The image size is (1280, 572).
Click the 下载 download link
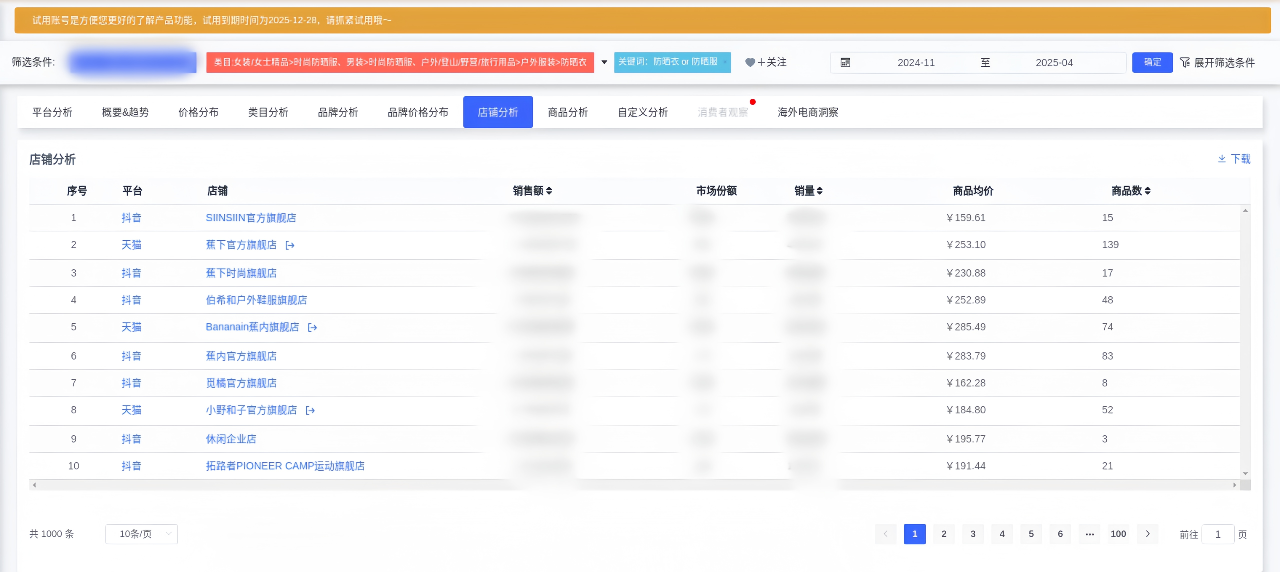pos(1240,159)
